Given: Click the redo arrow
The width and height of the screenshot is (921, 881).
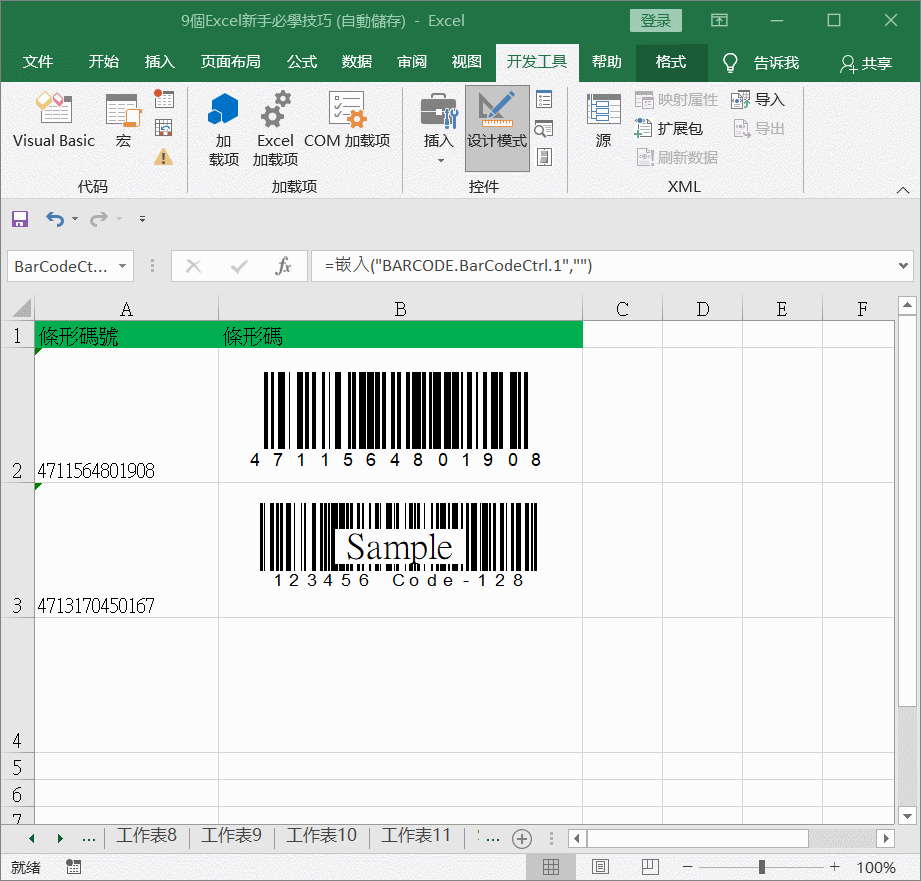Looking at the screenshot, I should [98, 219].
